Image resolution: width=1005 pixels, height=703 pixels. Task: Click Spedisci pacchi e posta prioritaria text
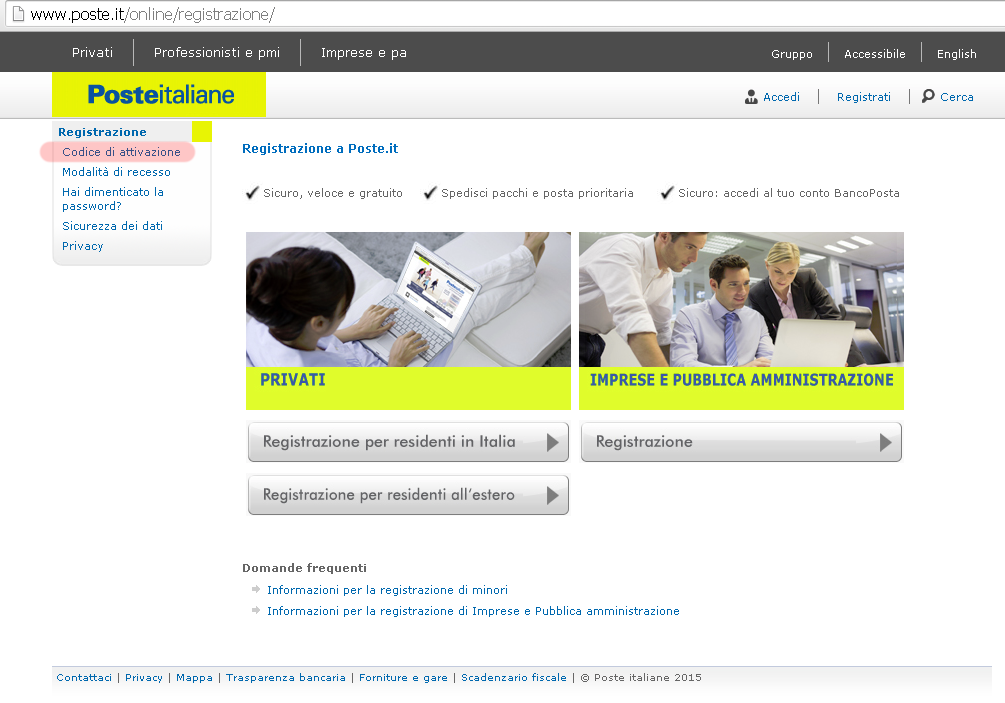(x=537, y=193)
